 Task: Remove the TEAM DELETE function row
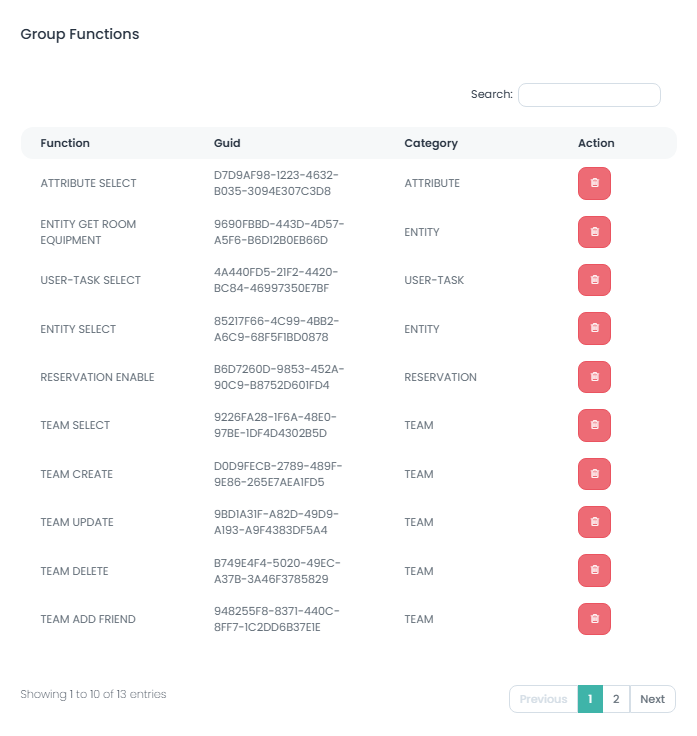[594, 571]
